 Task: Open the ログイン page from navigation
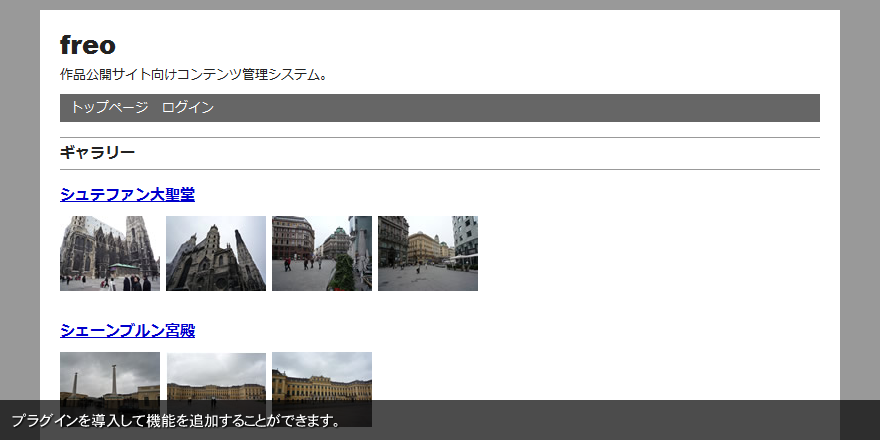[x=187, y=108]
